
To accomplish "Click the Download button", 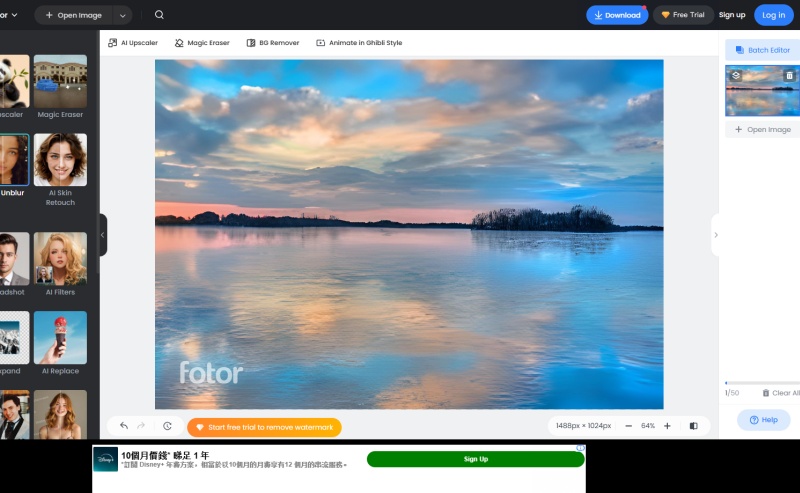I will click(x=617, y=15).
